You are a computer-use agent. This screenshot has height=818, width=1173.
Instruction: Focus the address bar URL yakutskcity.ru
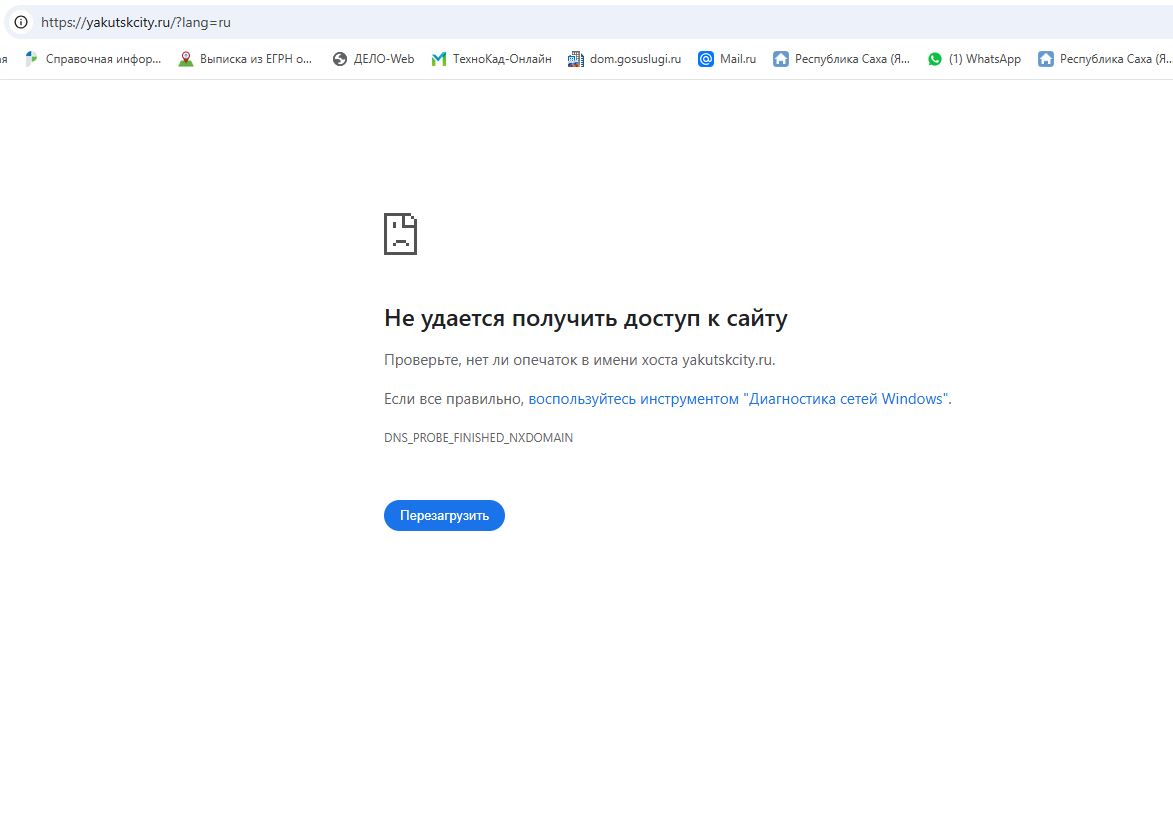(135, 22)
